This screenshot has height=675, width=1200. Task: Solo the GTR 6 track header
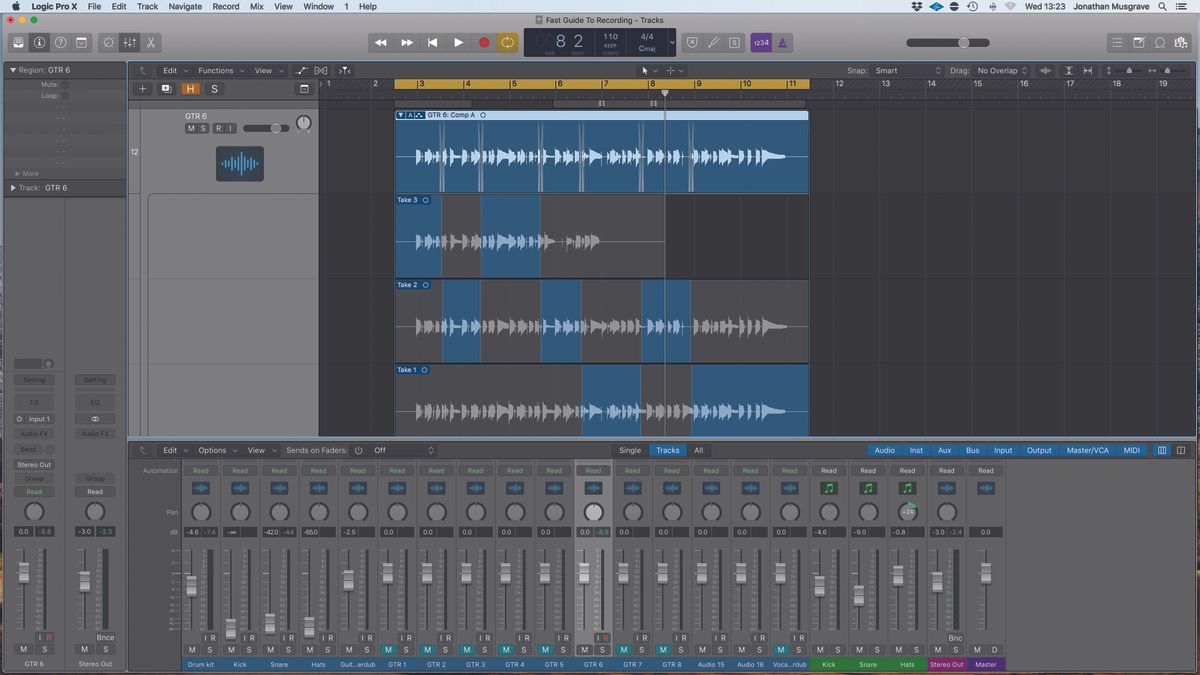[x=204, y=128]
